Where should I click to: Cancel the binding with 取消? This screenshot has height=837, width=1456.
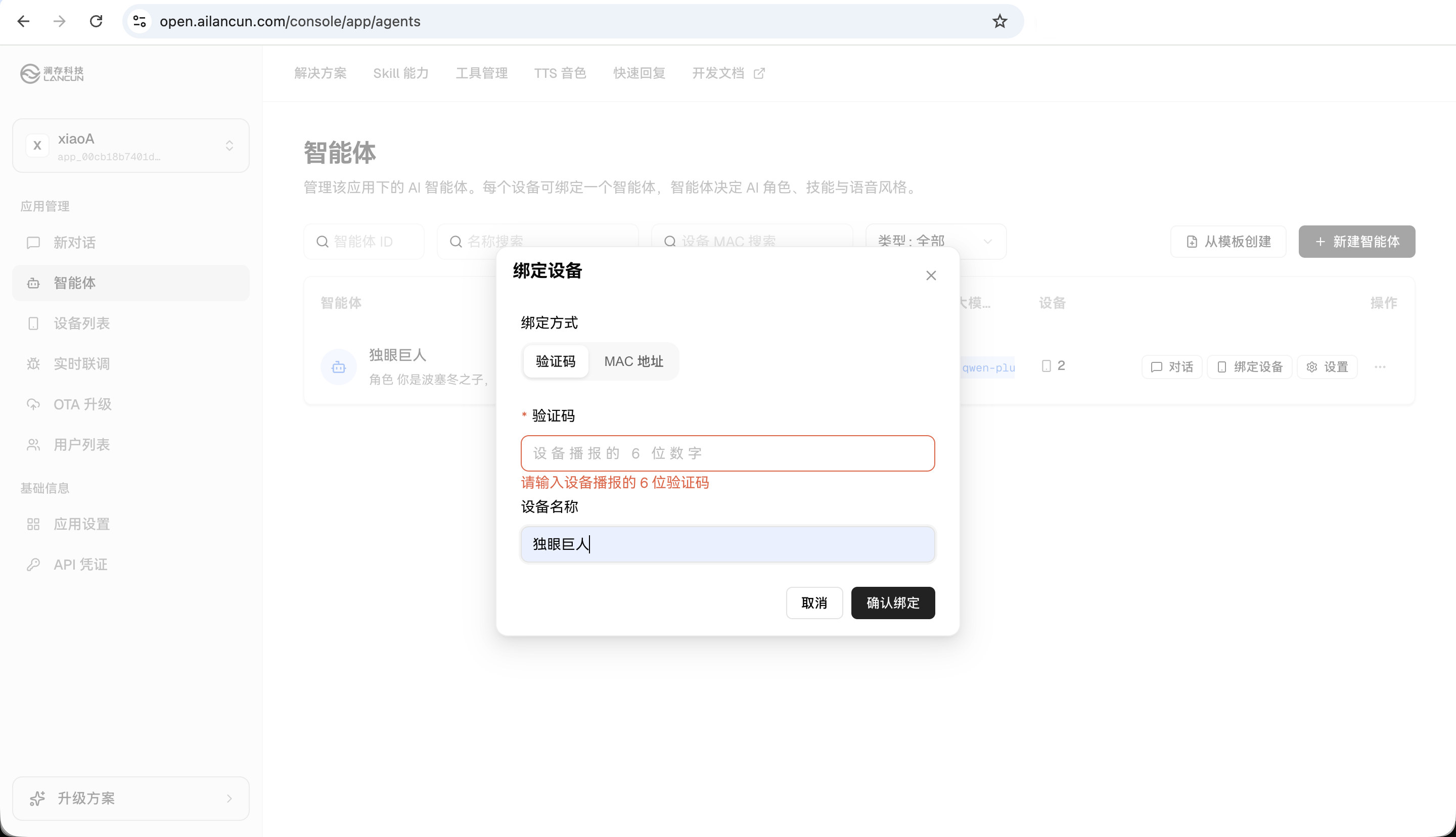point(814,602)
